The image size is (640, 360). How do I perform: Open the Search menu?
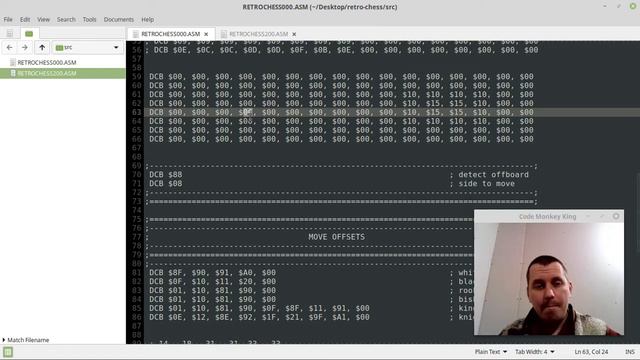[66, 19]
